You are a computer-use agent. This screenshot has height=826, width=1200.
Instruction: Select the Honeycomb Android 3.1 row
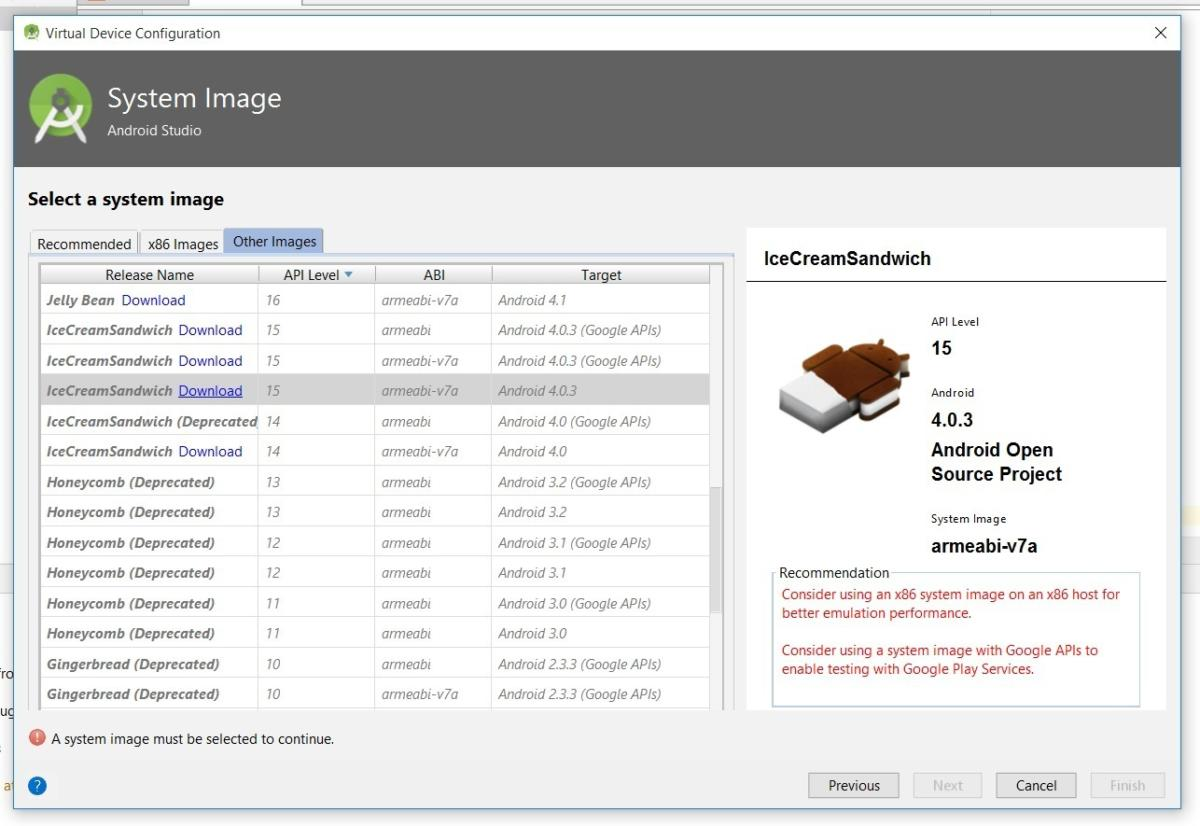point(375,573)
